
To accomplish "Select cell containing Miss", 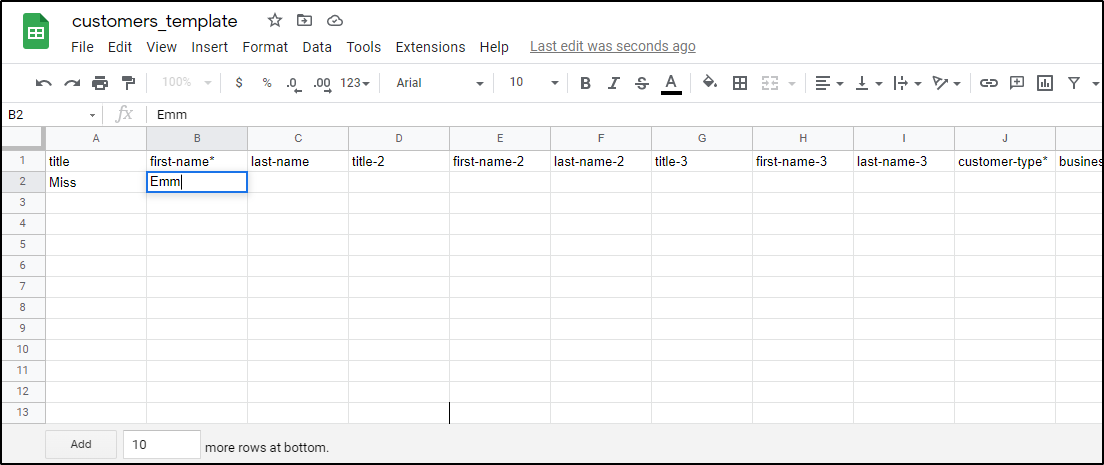I will (x=96, y=182).
